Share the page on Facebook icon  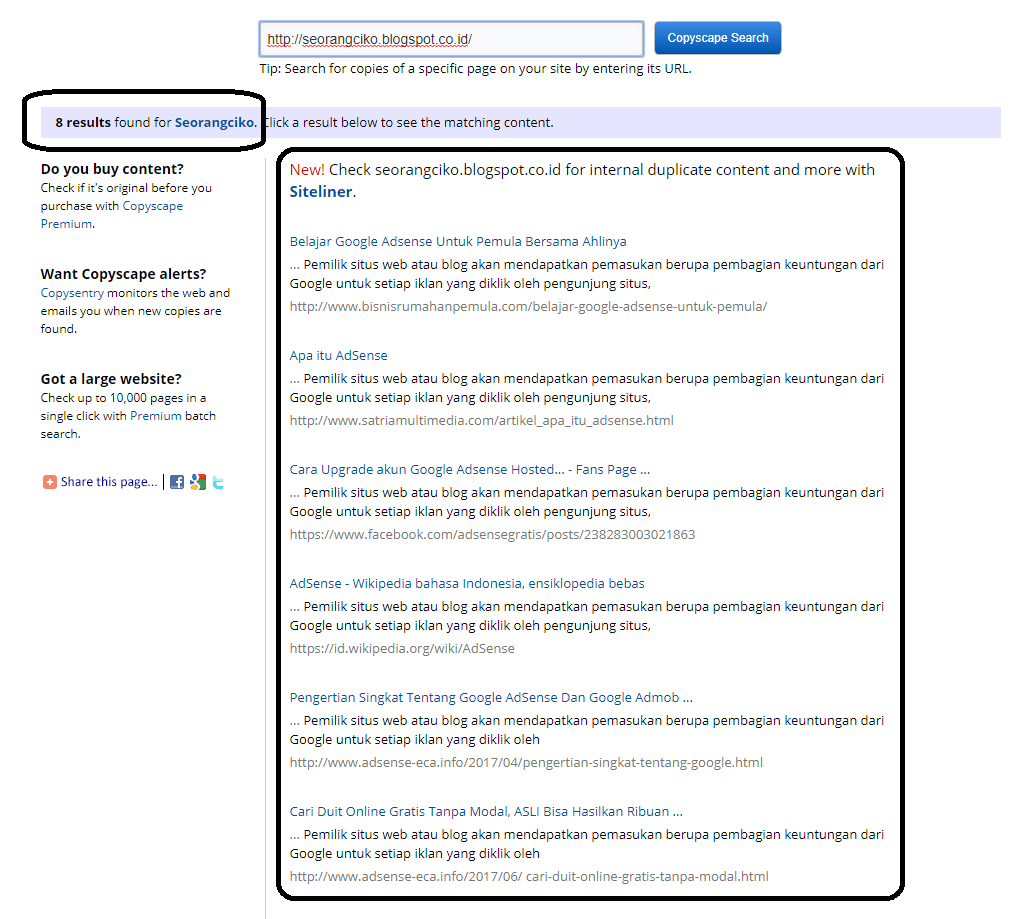tap(177, 482)
